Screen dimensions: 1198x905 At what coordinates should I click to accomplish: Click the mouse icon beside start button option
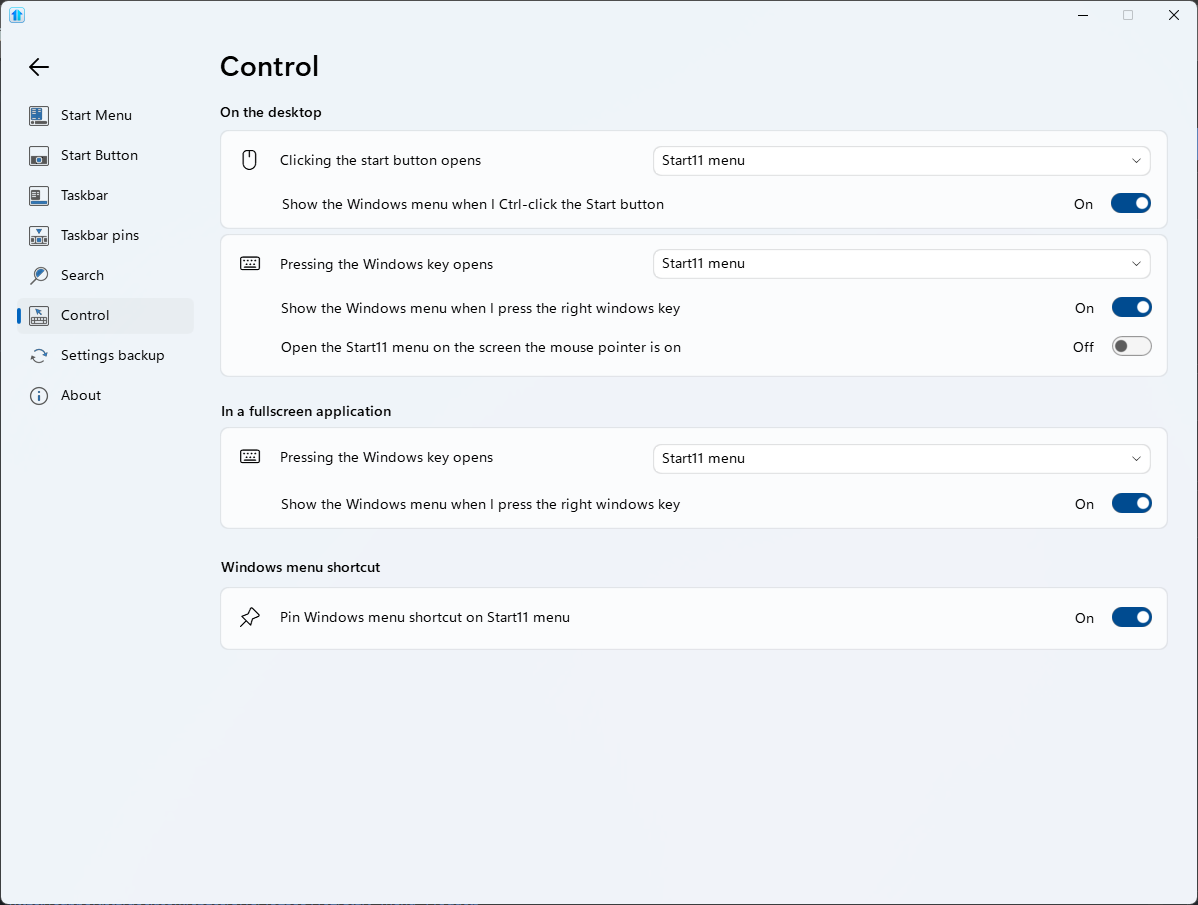pyautogui.click(x=249, y=160)
